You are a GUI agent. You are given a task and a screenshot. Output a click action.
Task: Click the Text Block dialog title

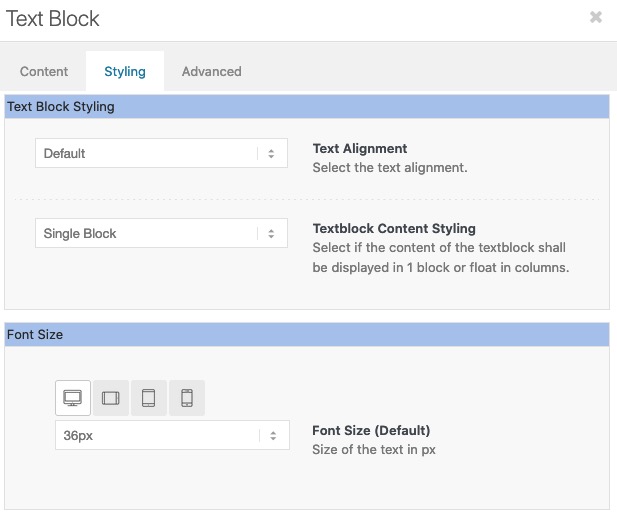[x=53, y=19]
